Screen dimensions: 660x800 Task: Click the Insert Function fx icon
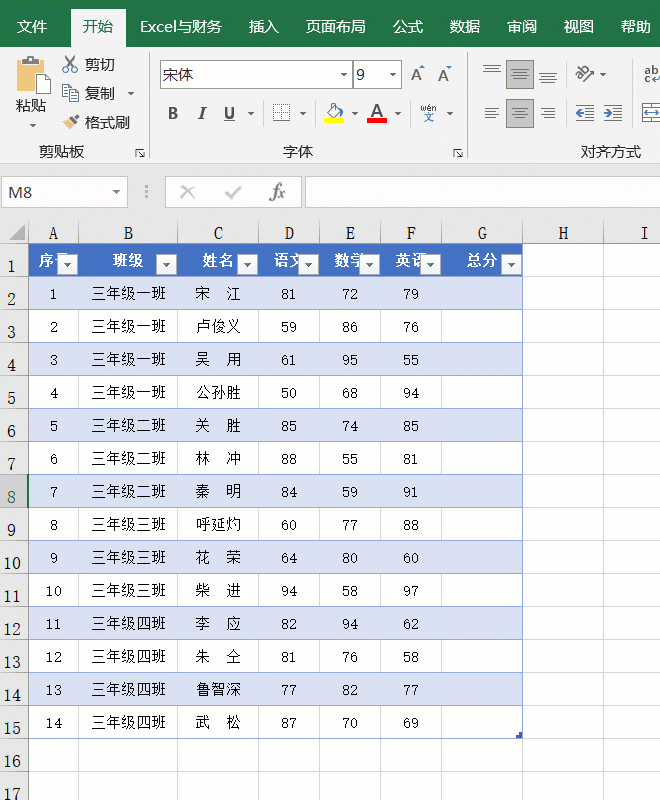(x=278, y=192)
